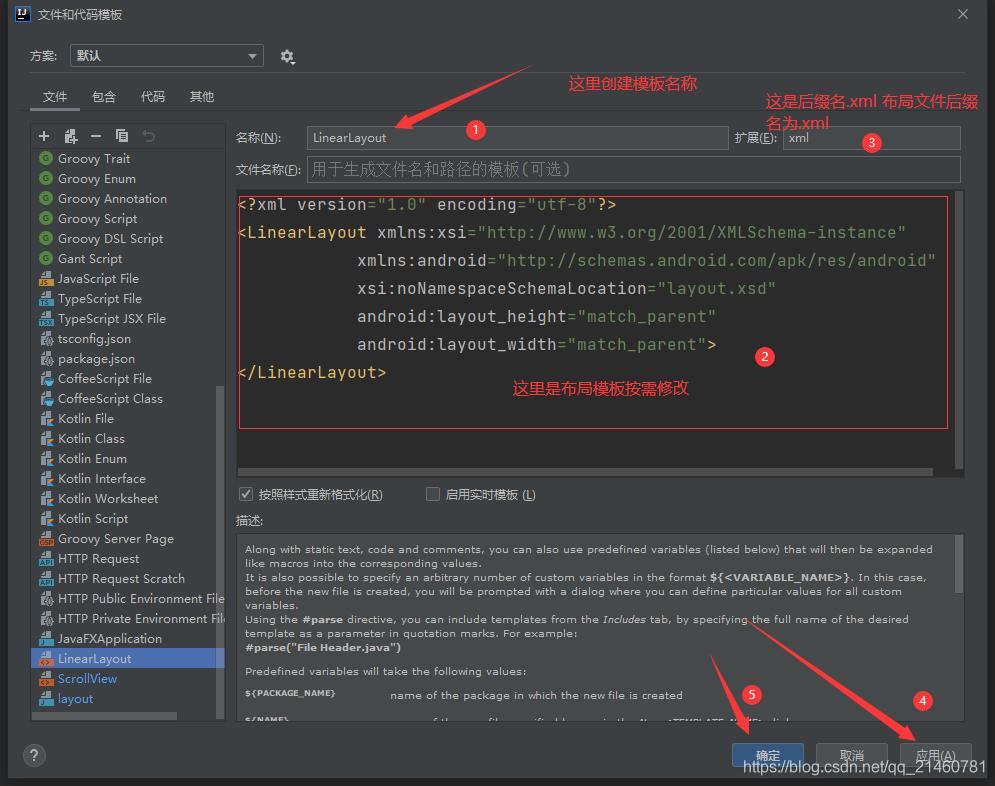Click the create child template file icon
The width and height of the screenshot is (995, 786).
[x=70, y=136]
